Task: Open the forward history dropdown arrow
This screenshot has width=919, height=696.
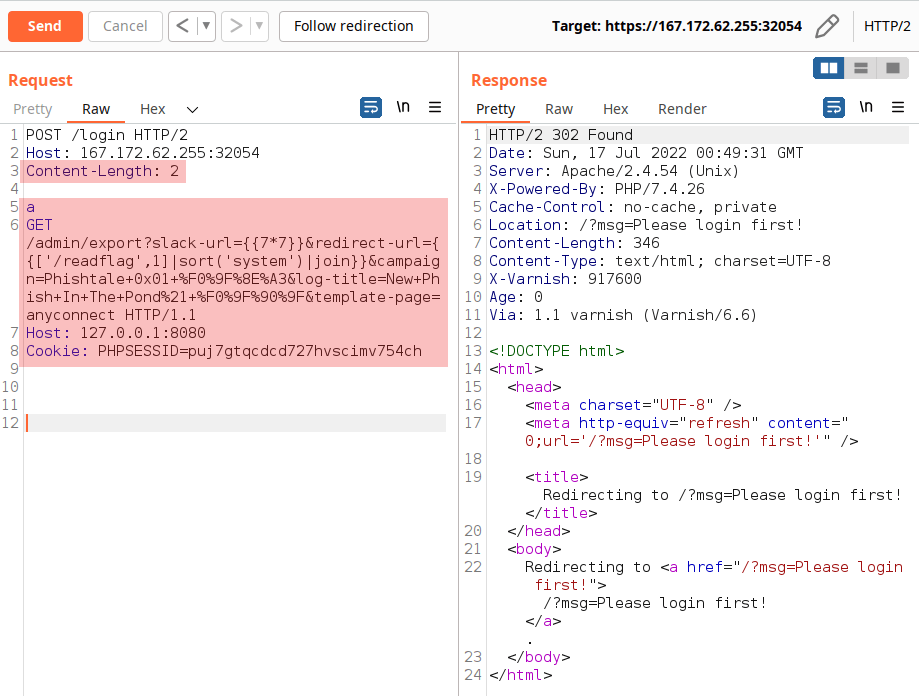Action: tap(259, 26)
